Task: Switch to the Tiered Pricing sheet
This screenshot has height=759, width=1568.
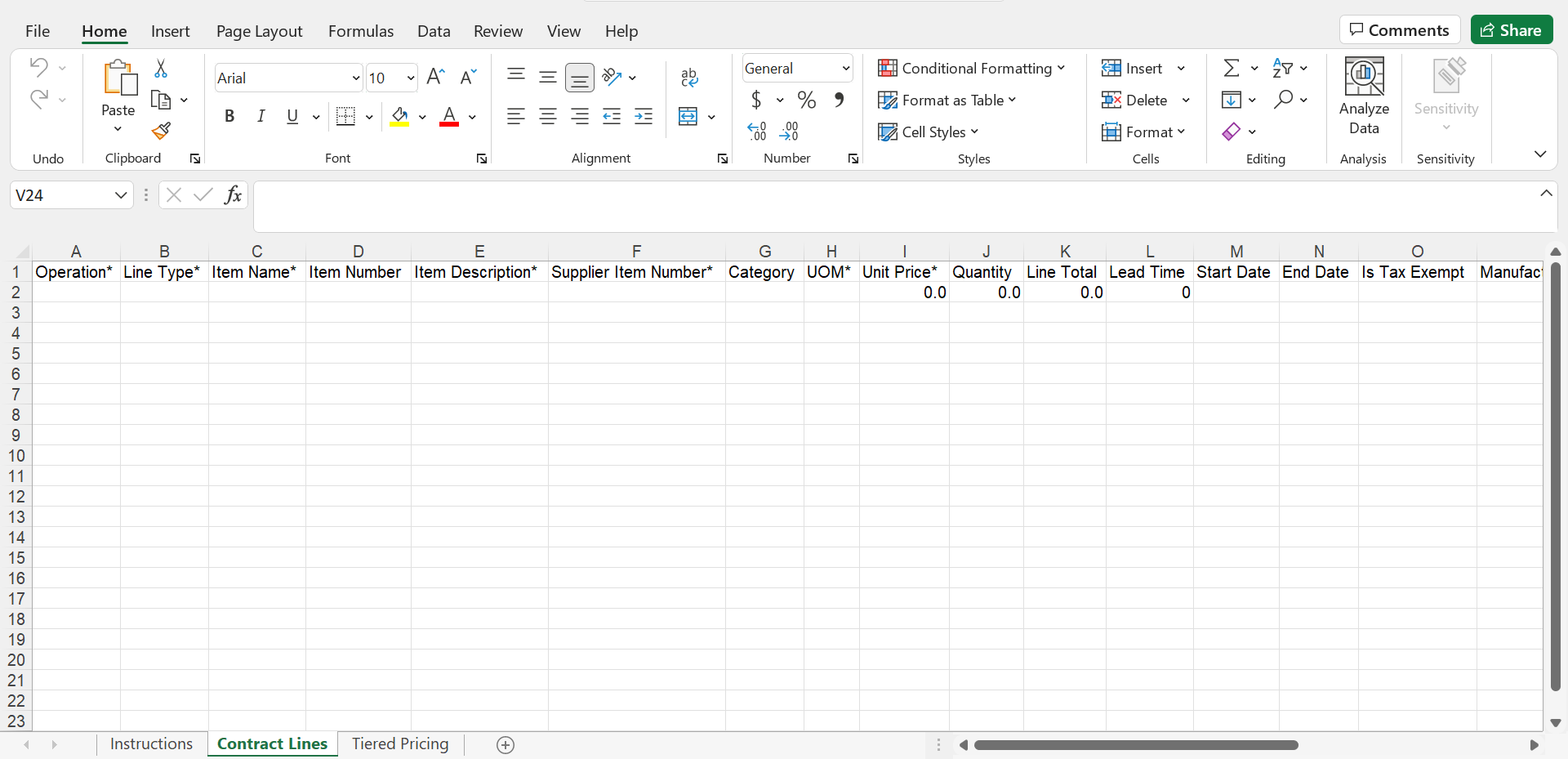Action: click(x=400, y=744)
